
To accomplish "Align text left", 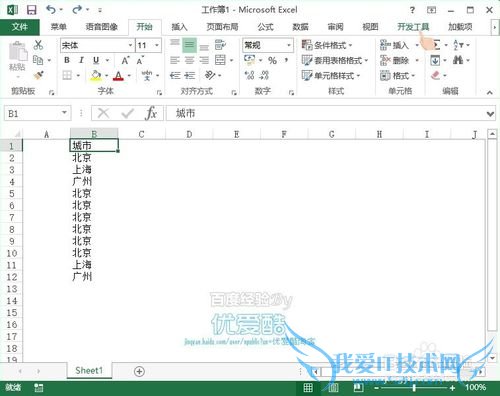I will [x=175, y=60].
